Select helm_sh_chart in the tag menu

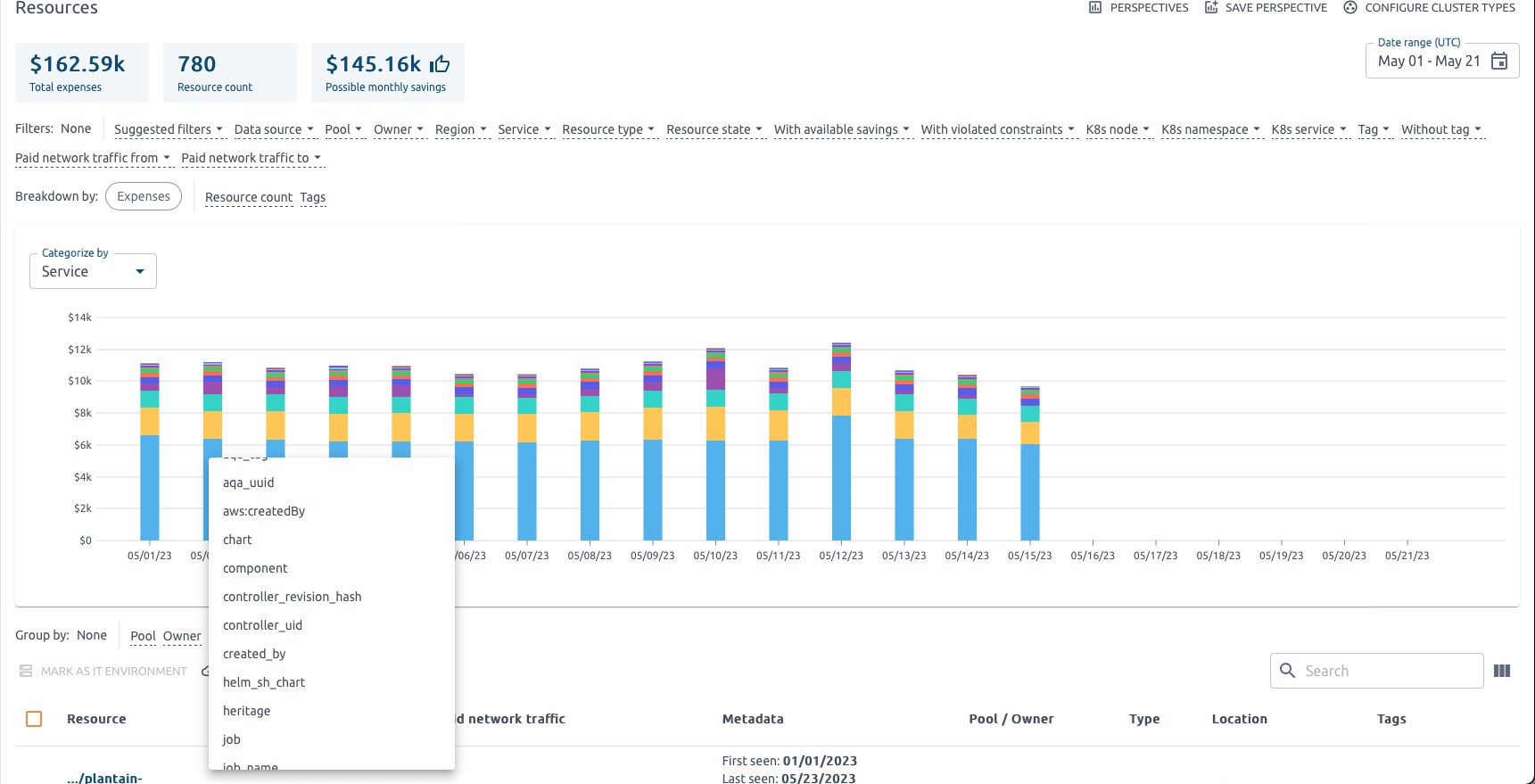[264, 682]
